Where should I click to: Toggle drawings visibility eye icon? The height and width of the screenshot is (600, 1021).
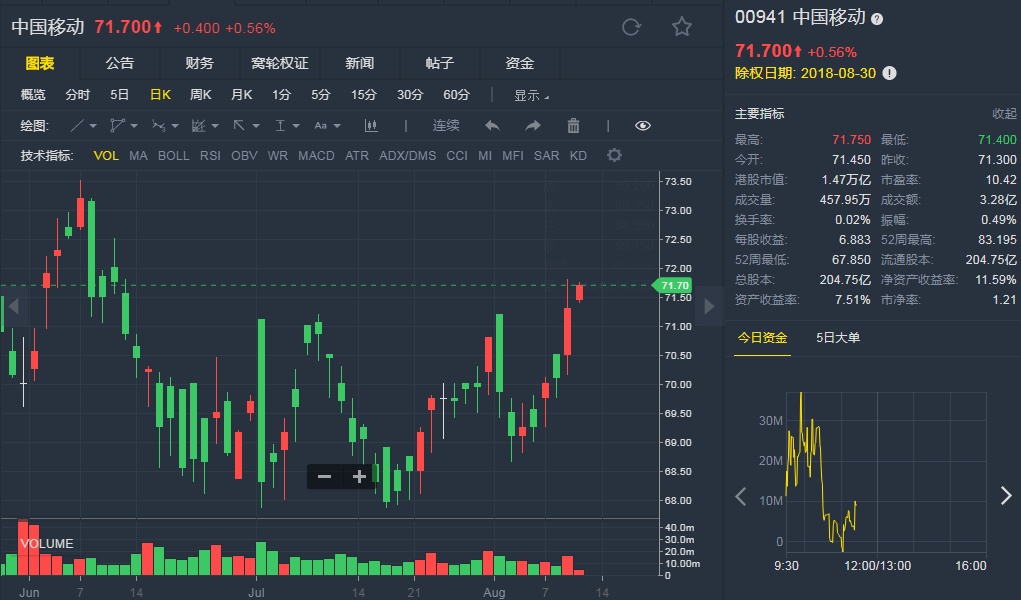coord(643,125)
